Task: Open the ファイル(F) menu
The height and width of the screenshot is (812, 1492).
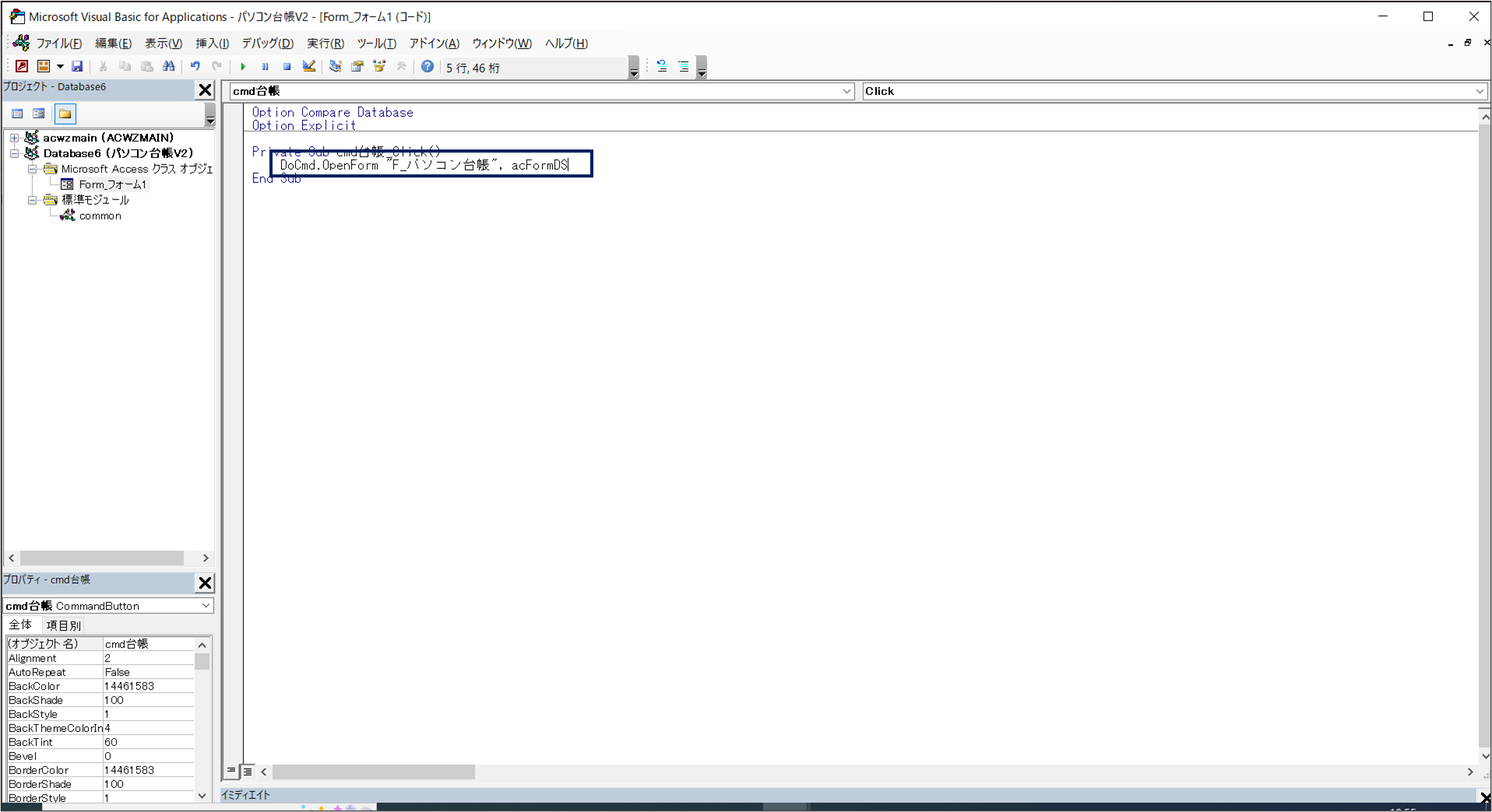Action: 58,44
